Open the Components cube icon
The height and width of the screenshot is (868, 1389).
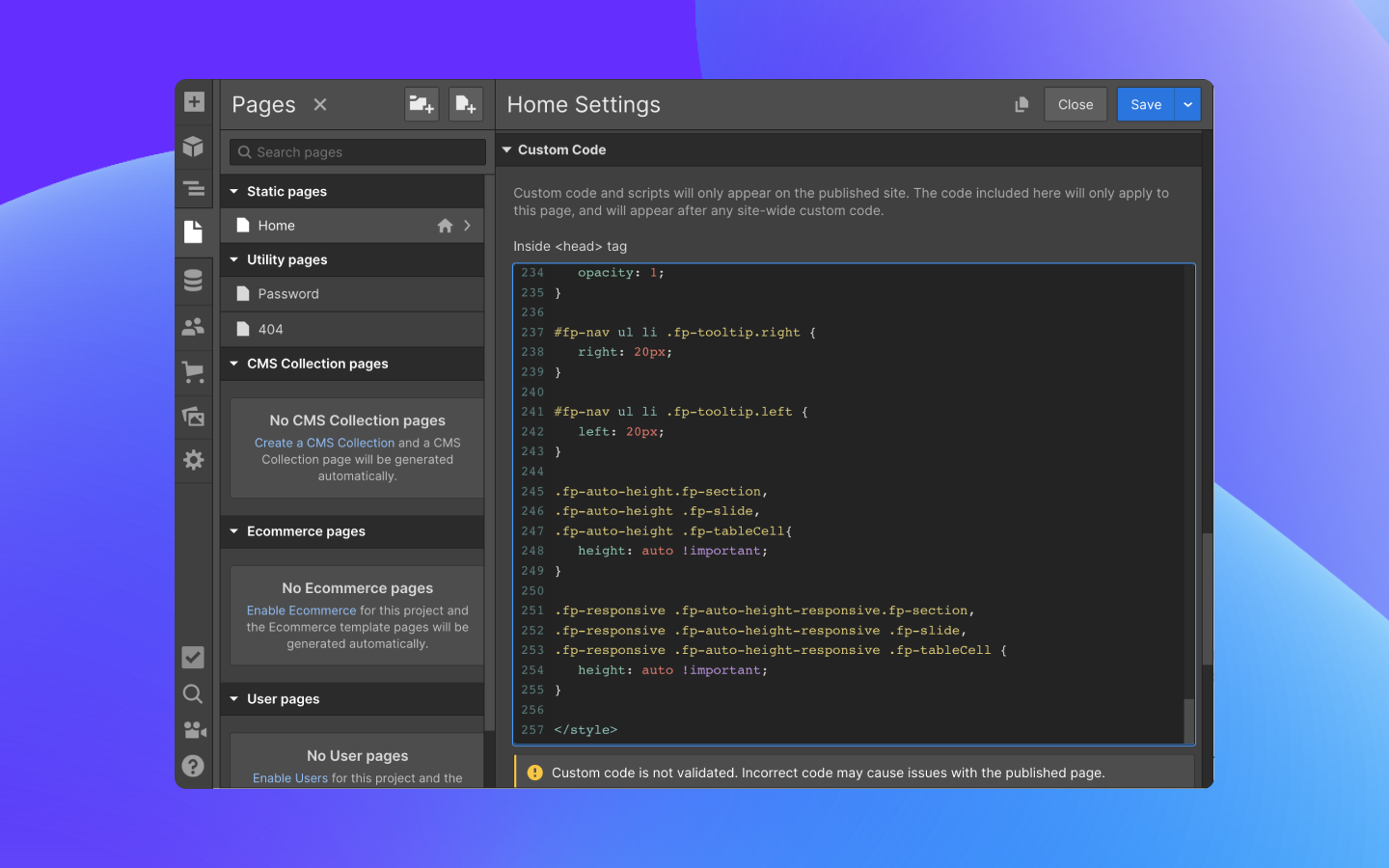point(194,146)
